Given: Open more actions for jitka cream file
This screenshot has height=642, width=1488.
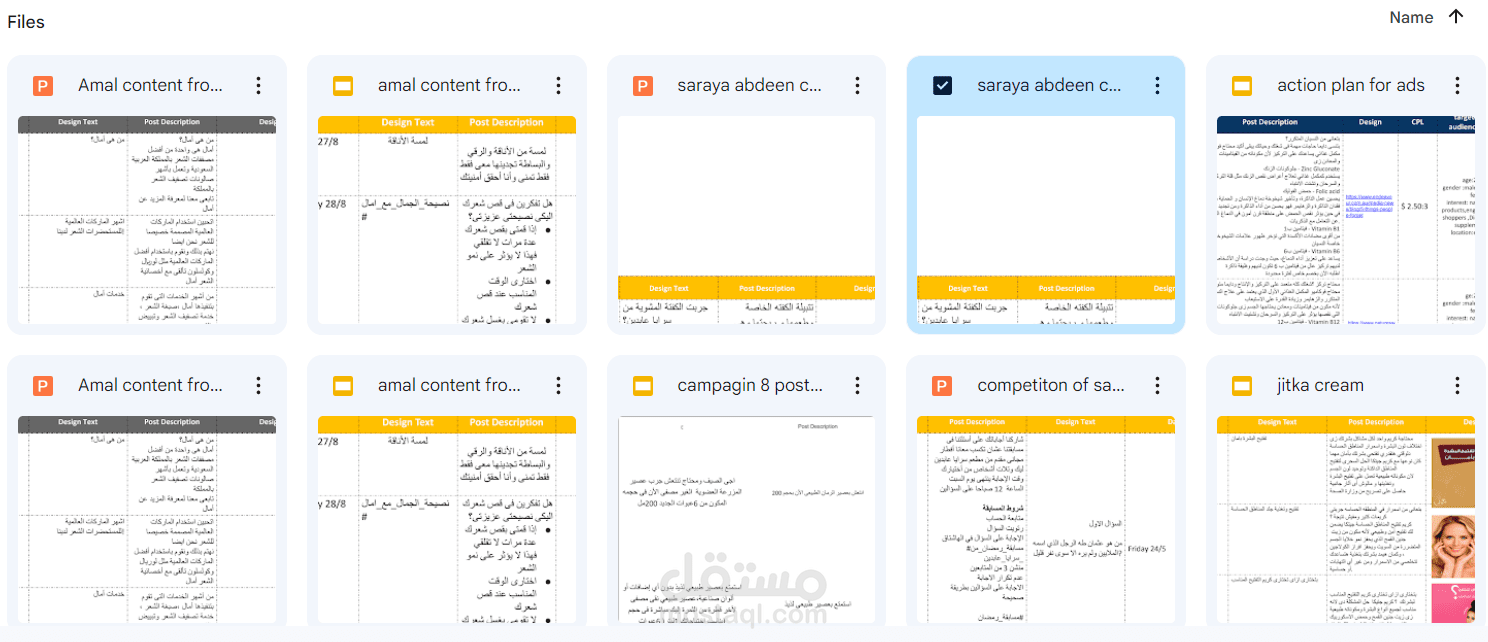Looking at the screenshot, I should 1456,386.
